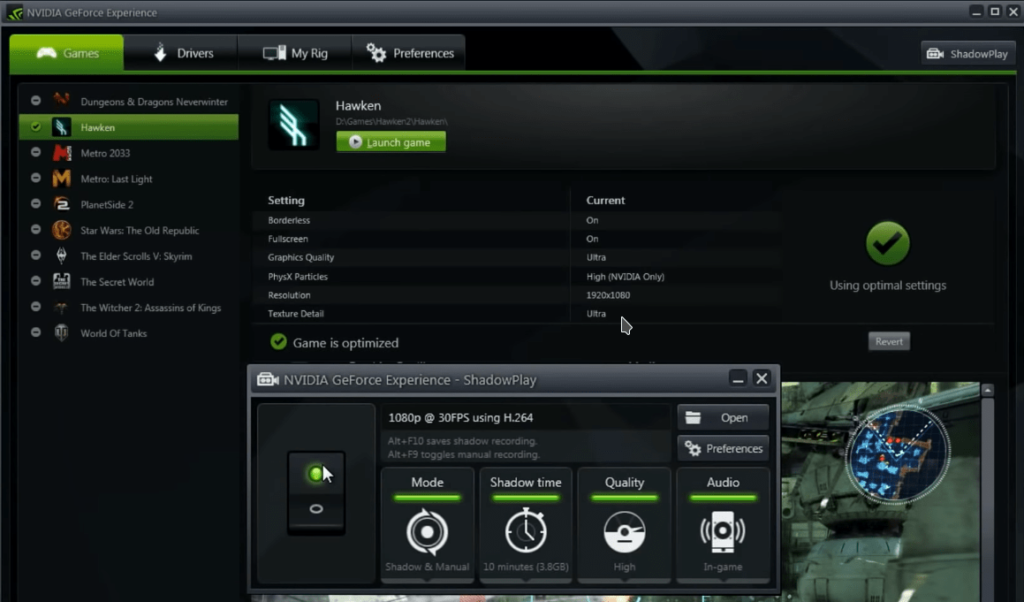The width and height of the screenshot is (1024, 602).
Task: Select The Elder Scrolls V: Skyrim
Action: (129, 256)
